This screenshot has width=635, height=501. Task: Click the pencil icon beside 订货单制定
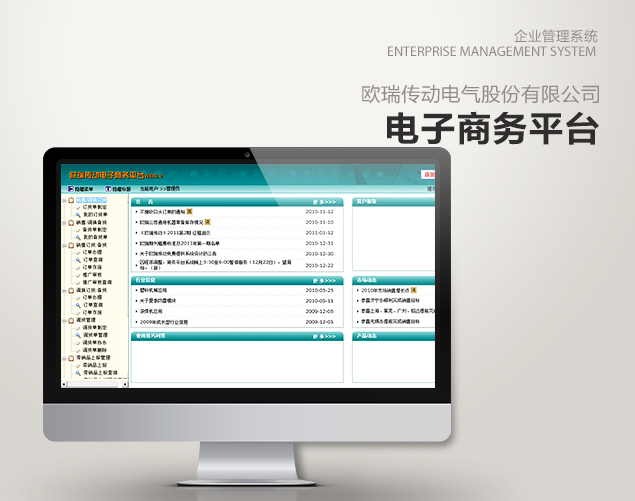78,207
